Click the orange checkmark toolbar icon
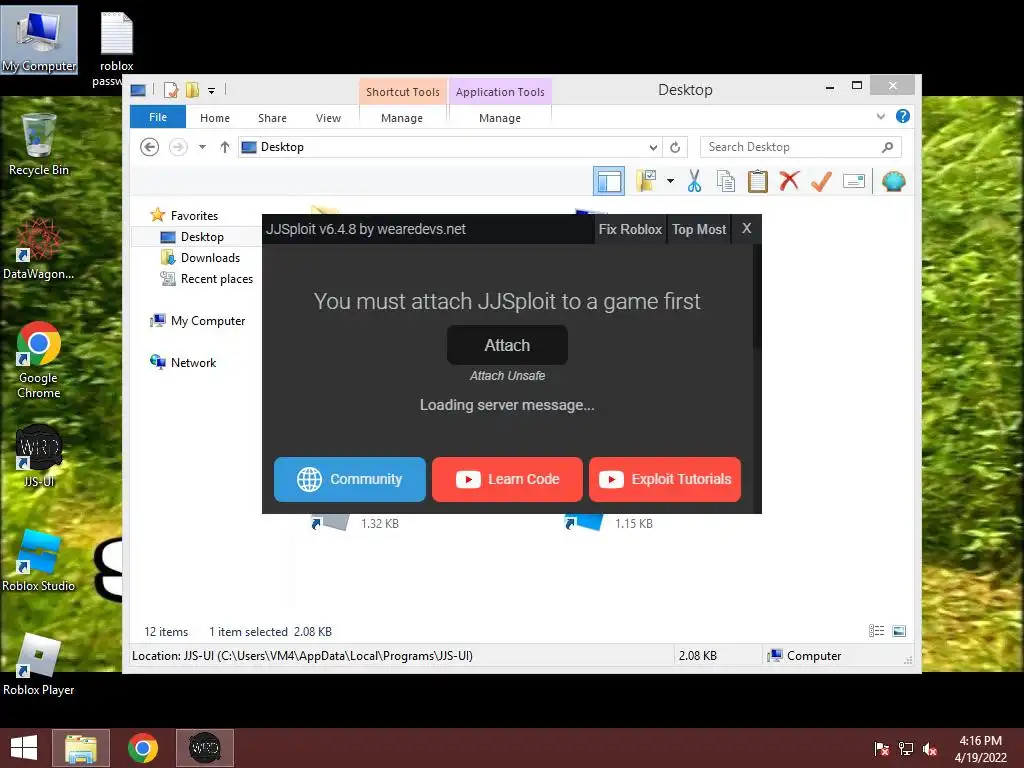 [822, 181]
